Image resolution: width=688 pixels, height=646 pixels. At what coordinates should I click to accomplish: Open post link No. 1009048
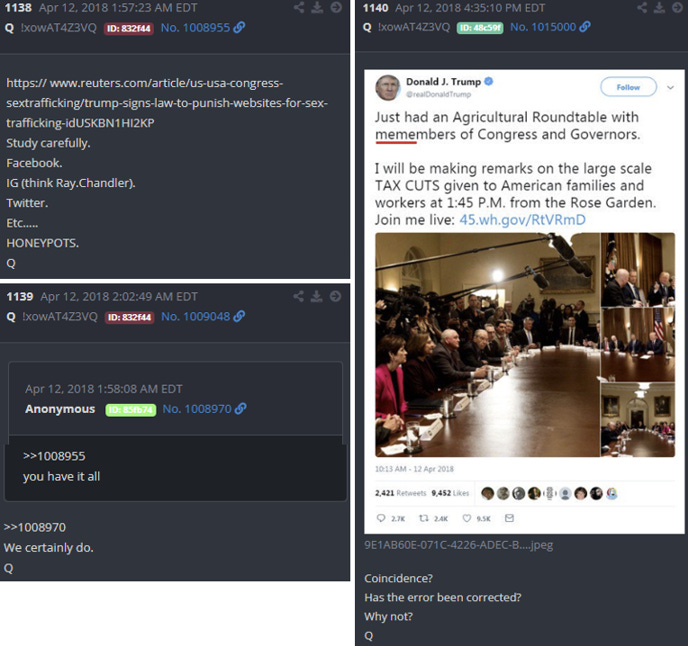203,316
